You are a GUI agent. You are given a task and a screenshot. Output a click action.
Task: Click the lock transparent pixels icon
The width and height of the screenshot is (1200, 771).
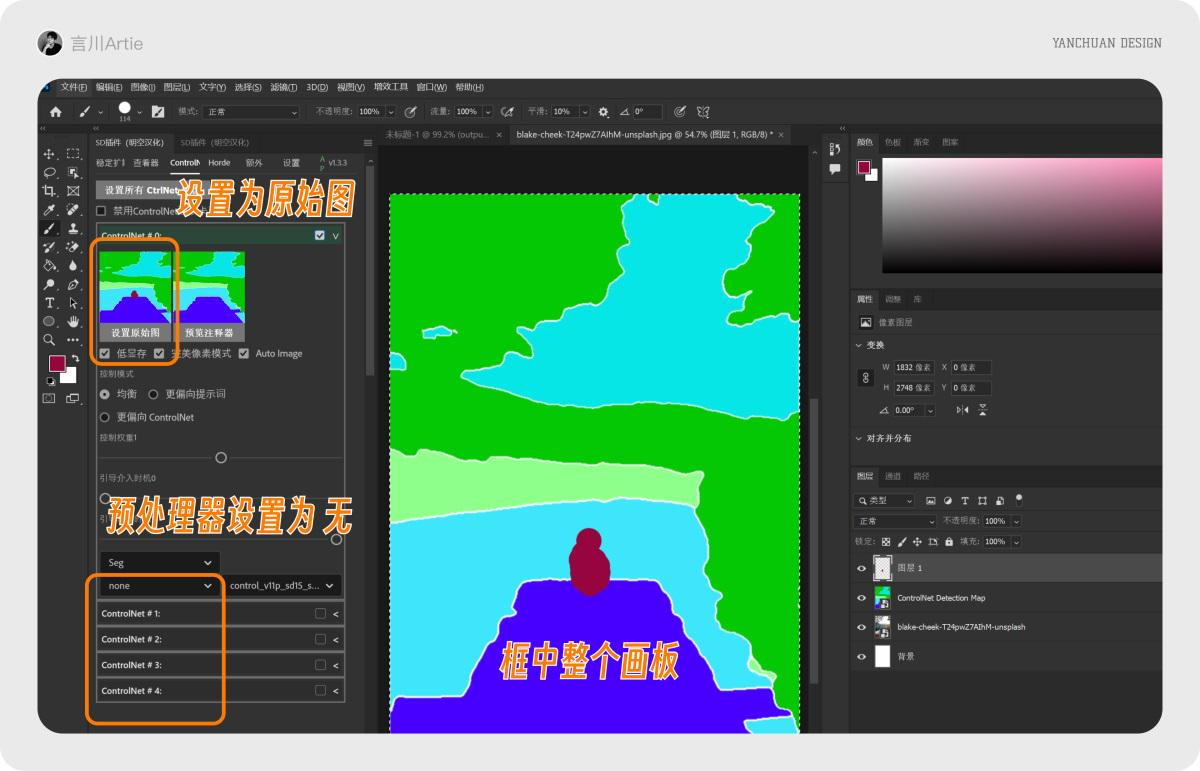(x=885, y=542)
